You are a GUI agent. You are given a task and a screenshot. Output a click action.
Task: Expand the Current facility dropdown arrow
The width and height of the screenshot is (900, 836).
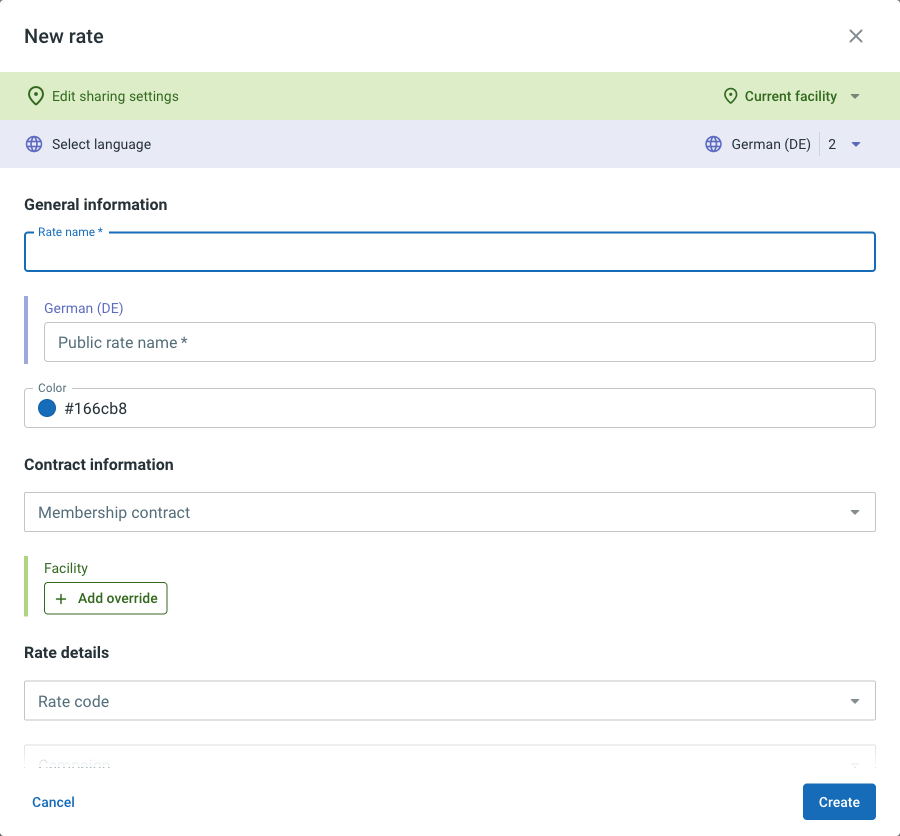(855, 96)
